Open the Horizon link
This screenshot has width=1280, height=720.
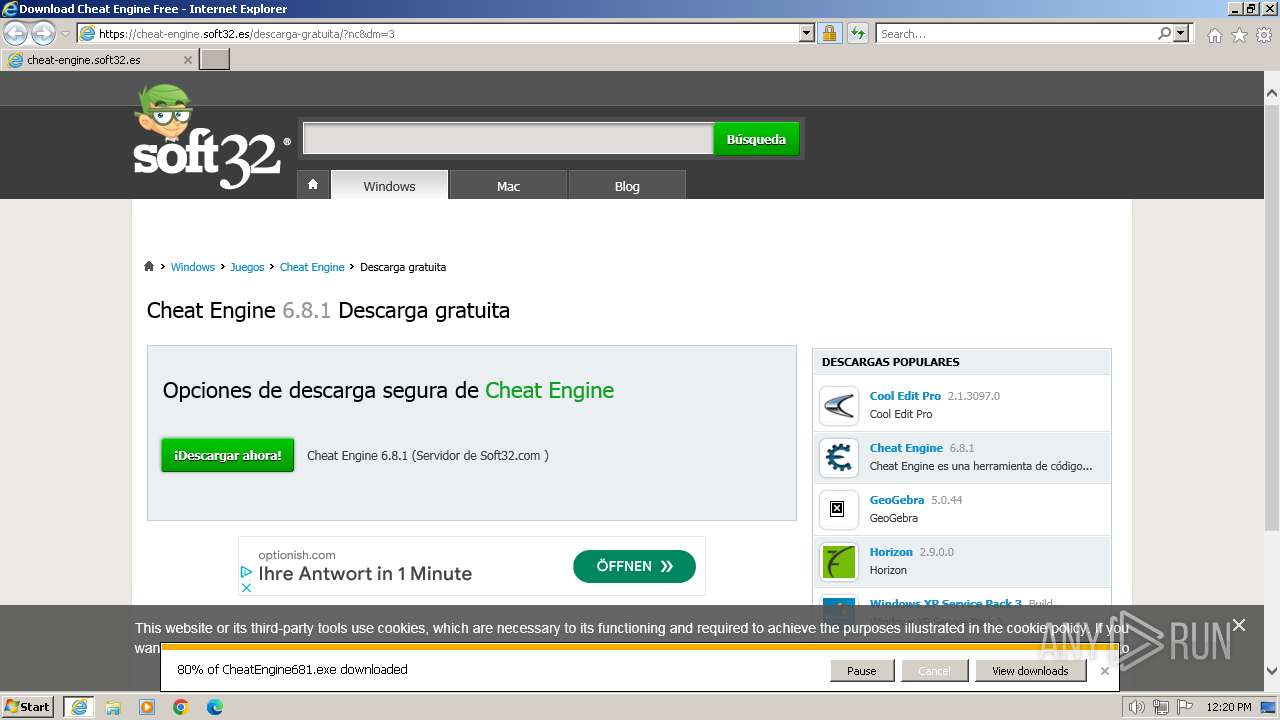click(x=891, y=552)
